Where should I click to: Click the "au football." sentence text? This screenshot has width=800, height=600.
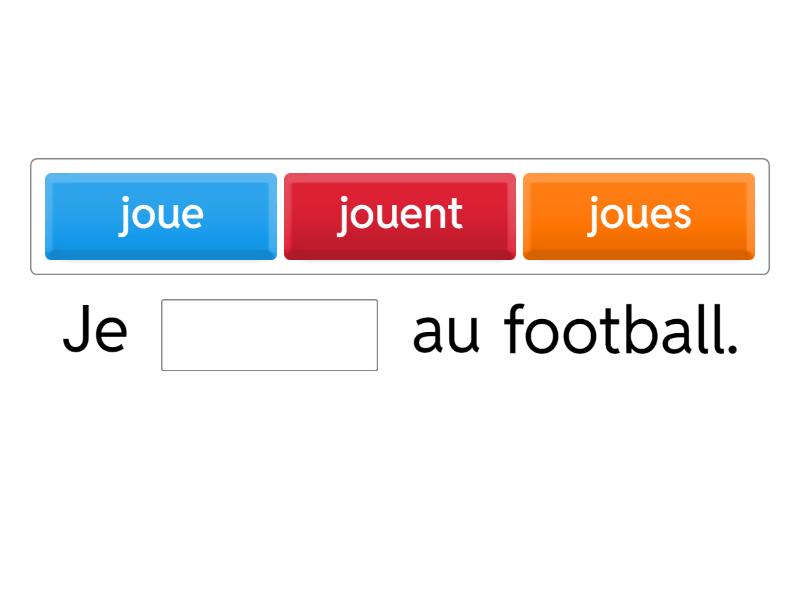point(575,332)
